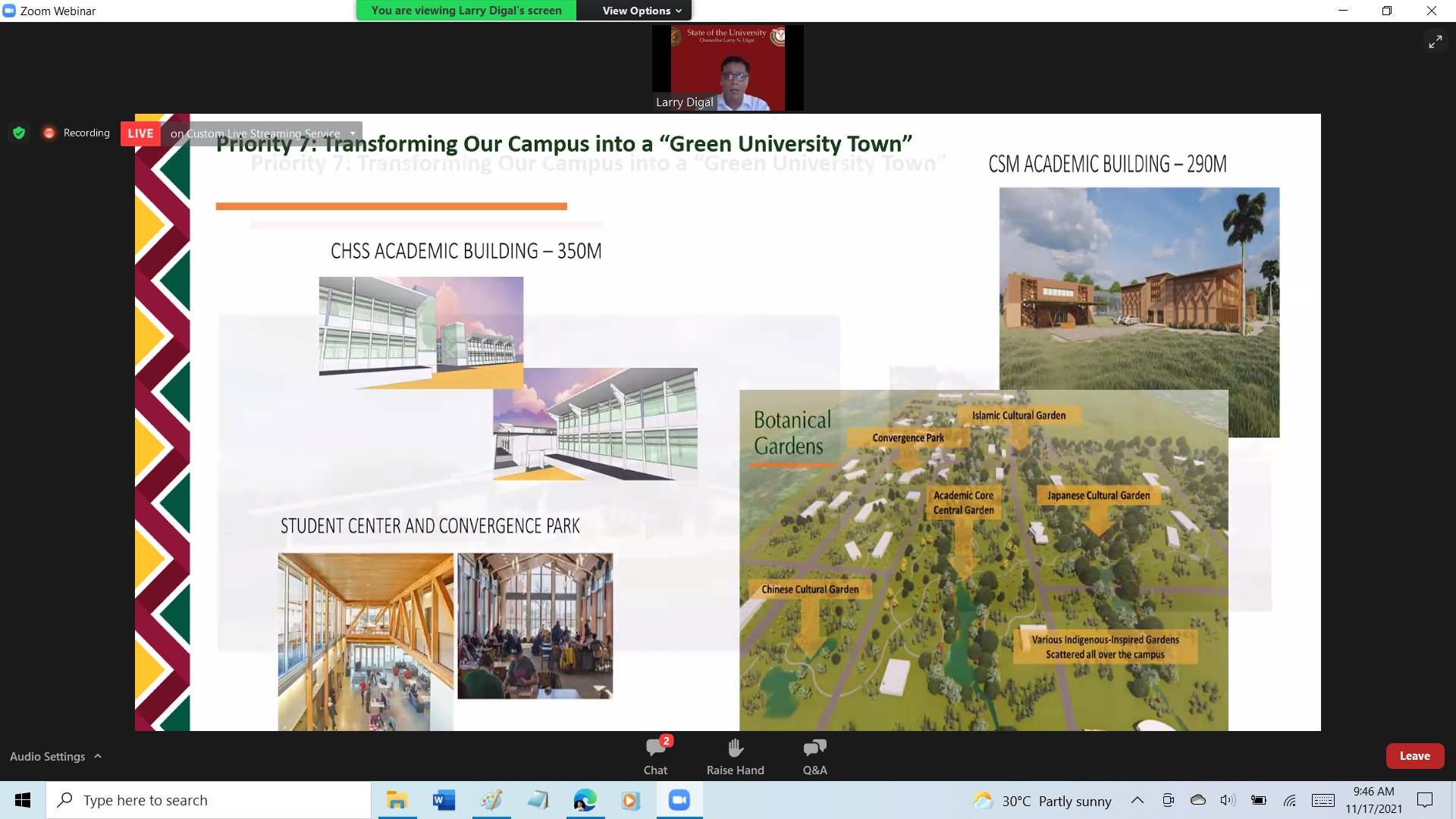Viewport: 1456px width, 819px height.
Task: Open the Chat panel
Action: point(655,756)
